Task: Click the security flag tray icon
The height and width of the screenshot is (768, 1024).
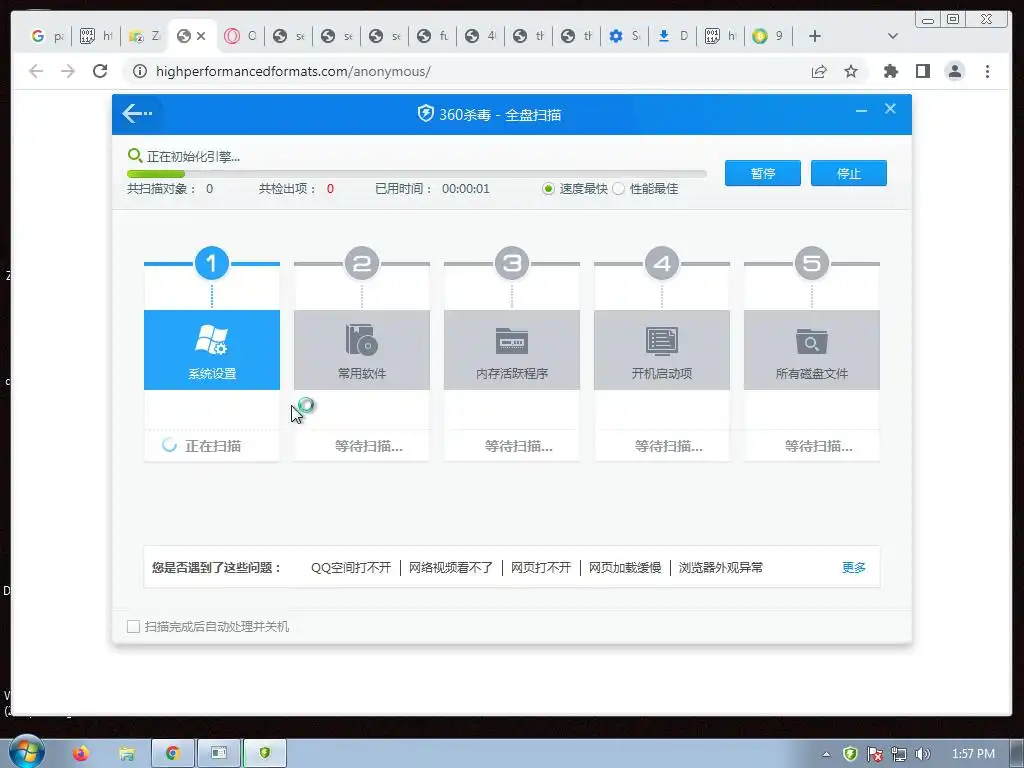Action: click(874, 754)
